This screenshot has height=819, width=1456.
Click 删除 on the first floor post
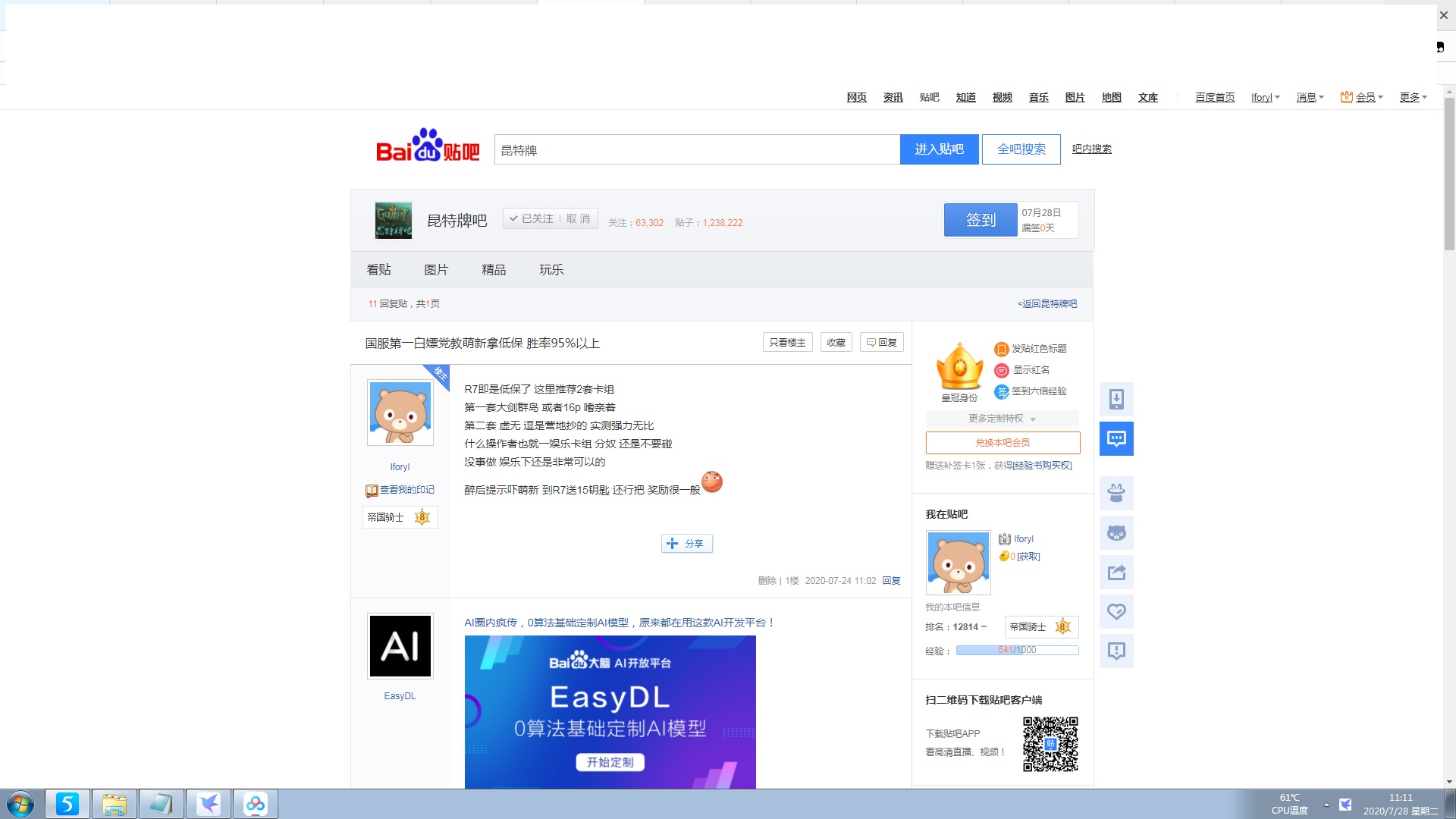pos(767,581)
